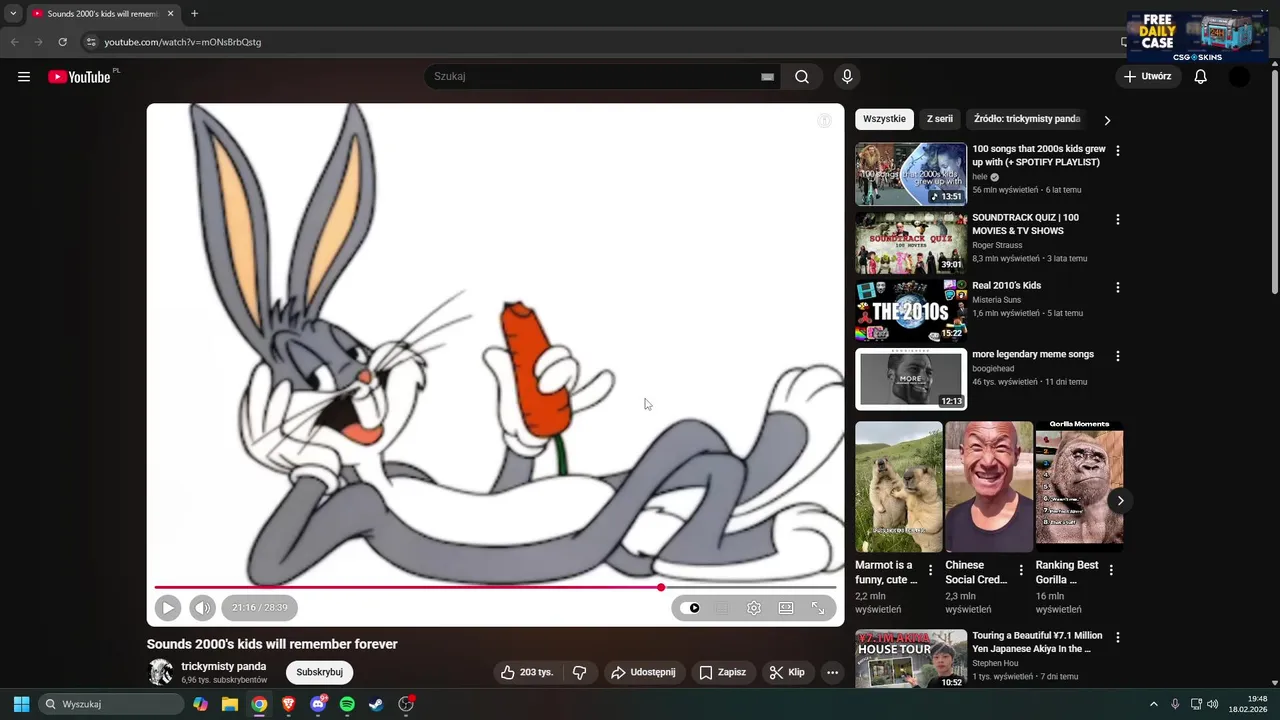Open the account avatar menu
The width and height of the screenshot is (1280, 720).
point(1239,77)
